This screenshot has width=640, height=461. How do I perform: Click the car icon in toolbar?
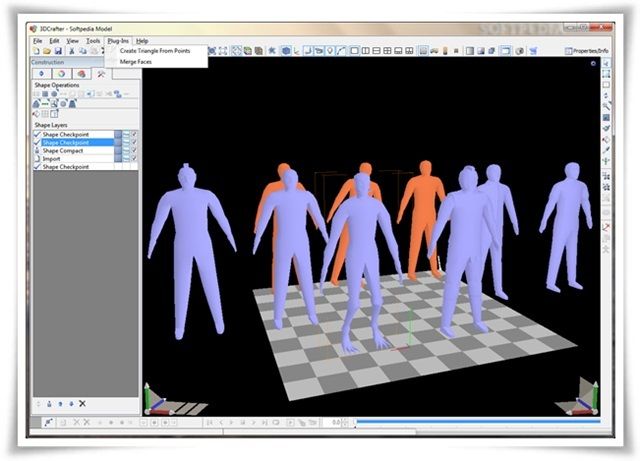[x=434, y=51]
